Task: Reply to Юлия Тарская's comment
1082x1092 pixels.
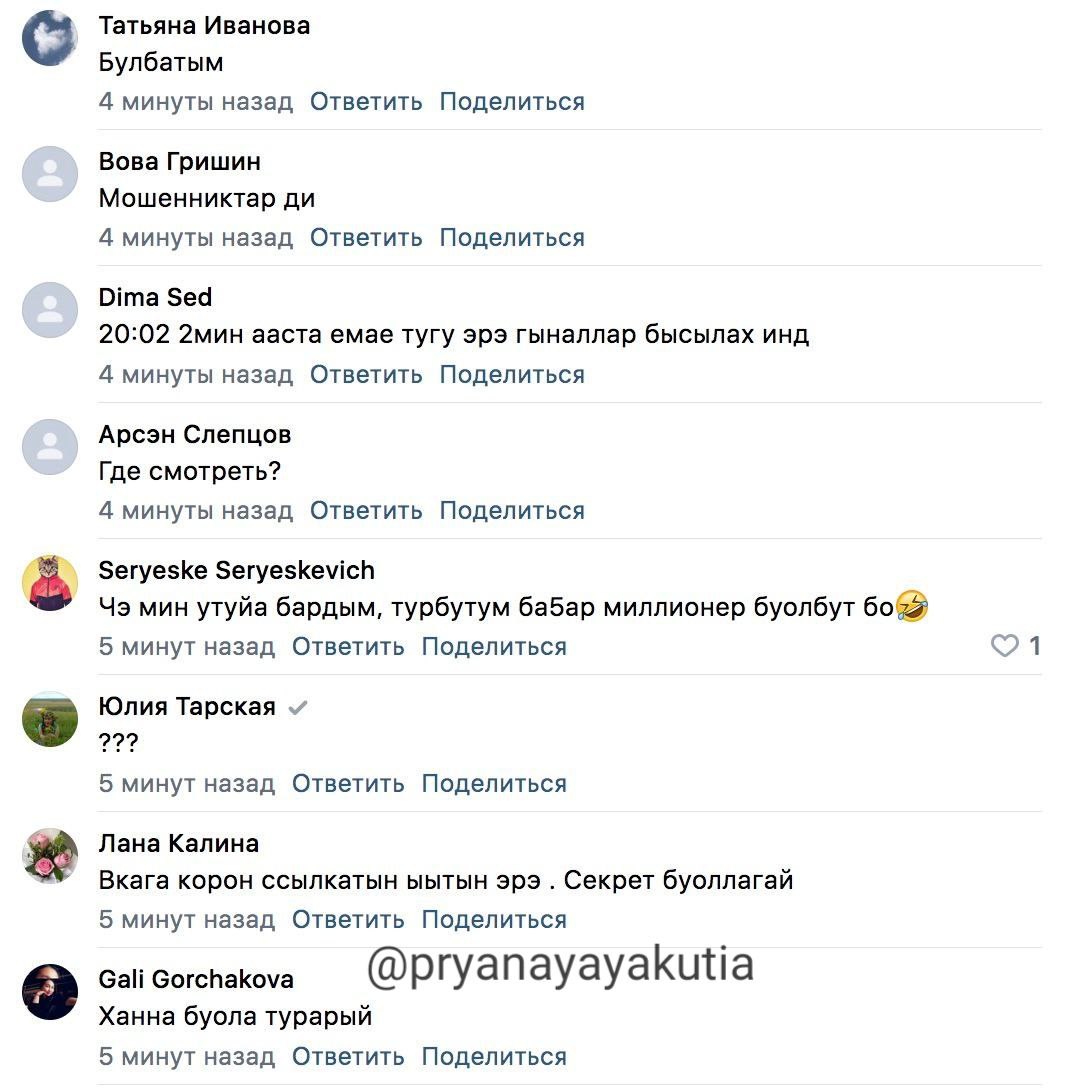Action: pyautogui.click(x=348, y=784)
